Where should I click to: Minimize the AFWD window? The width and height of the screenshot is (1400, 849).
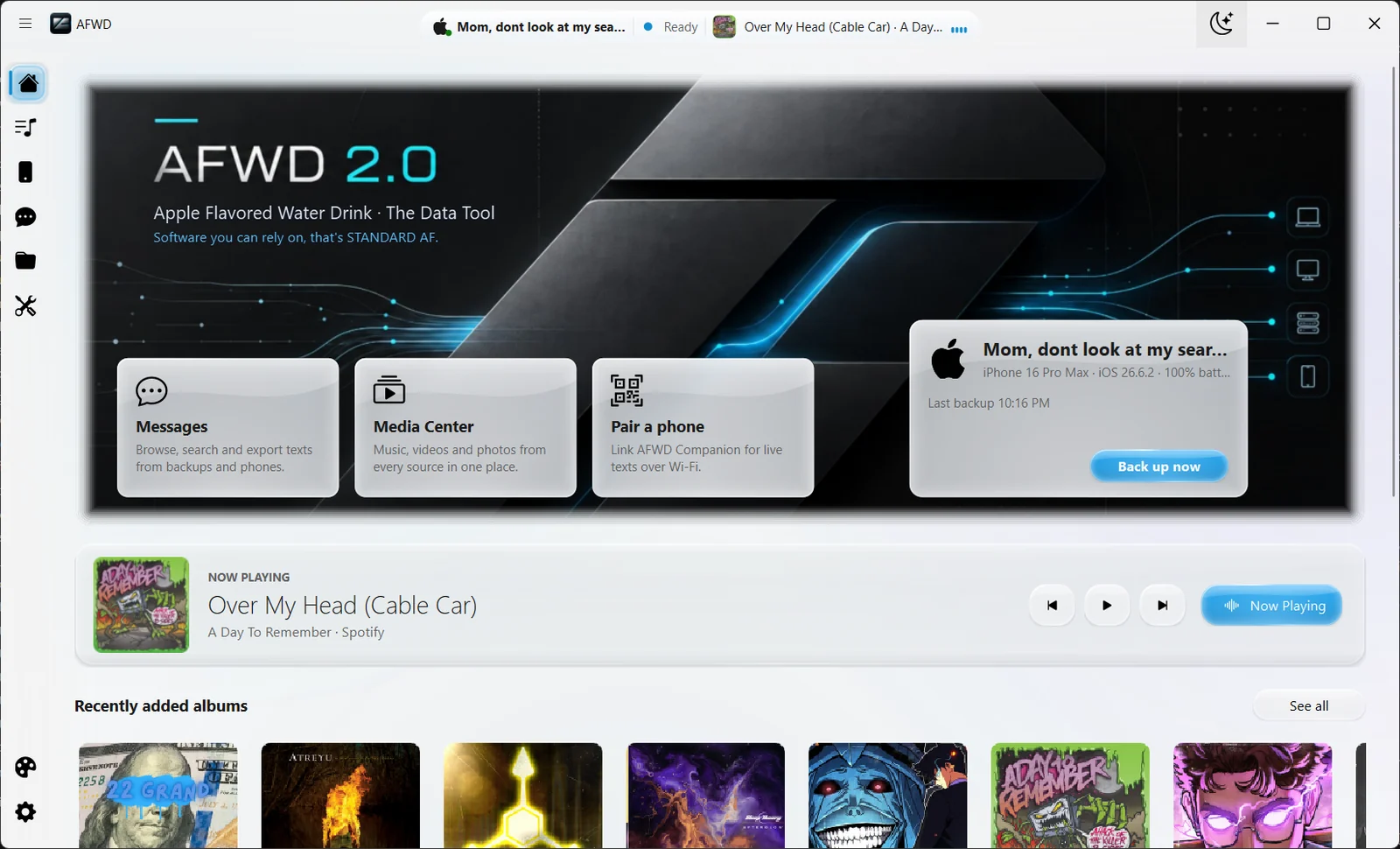coord(1272,24)
